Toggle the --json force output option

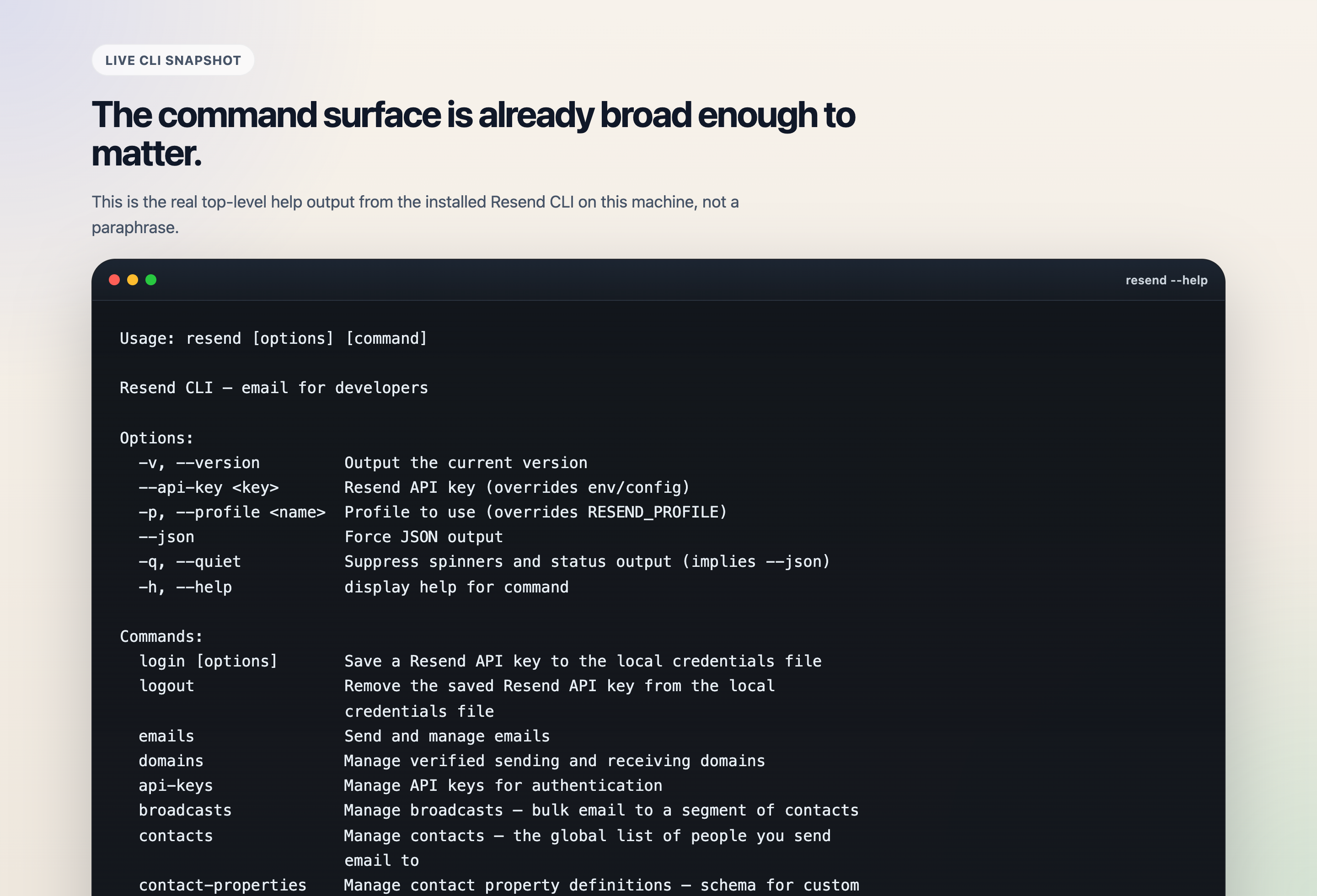[166, 536]
